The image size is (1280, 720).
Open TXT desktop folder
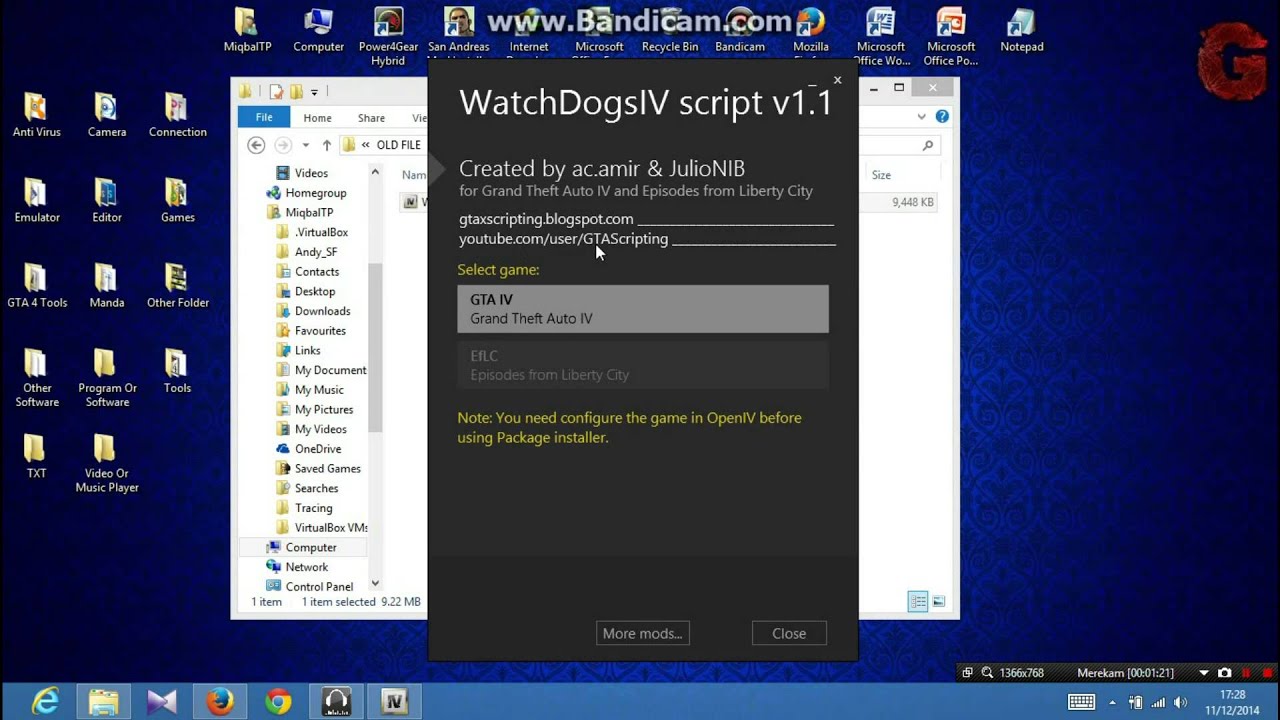tap(36, 457)
